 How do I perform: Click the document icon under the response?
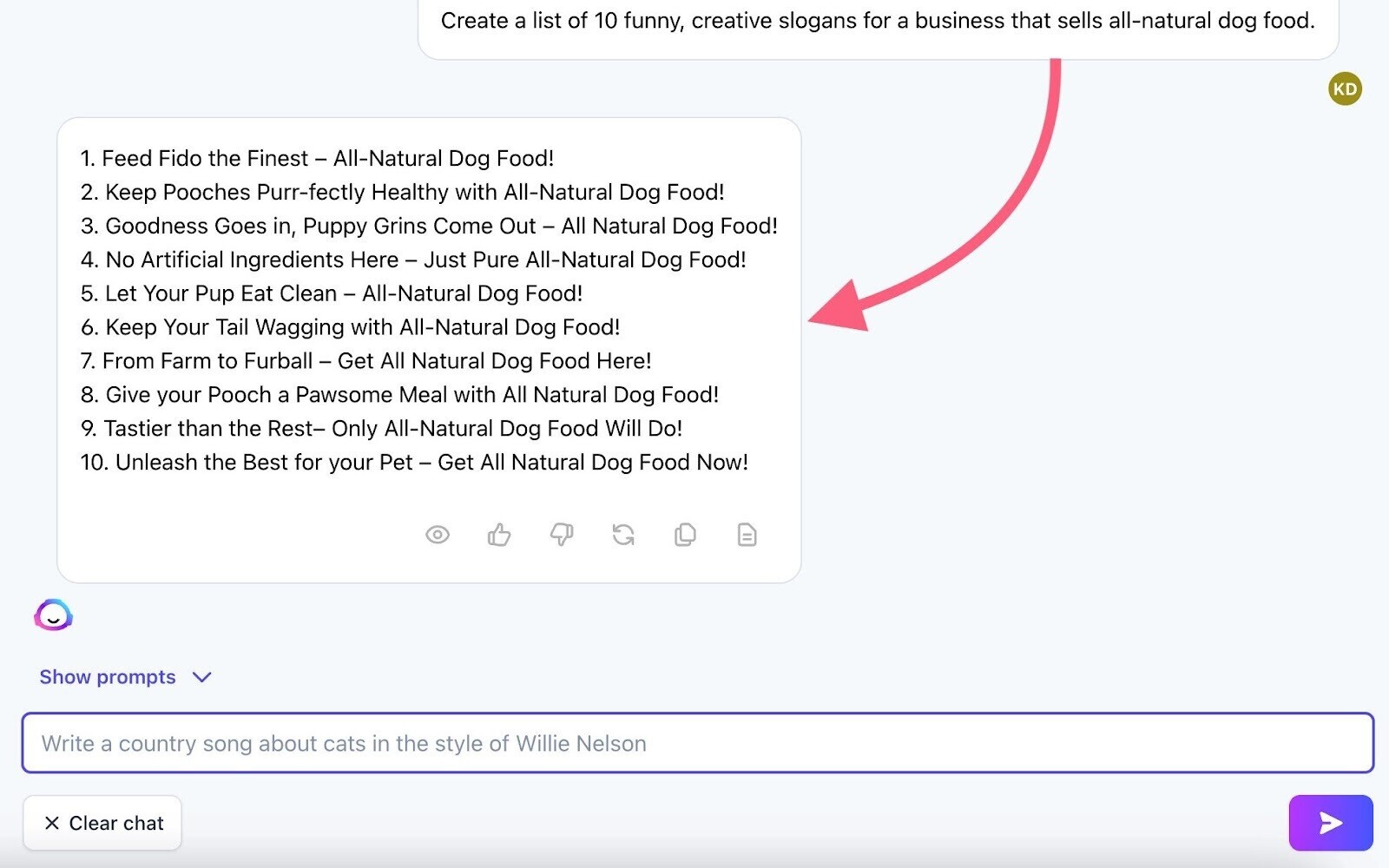[x=747, y=535]
